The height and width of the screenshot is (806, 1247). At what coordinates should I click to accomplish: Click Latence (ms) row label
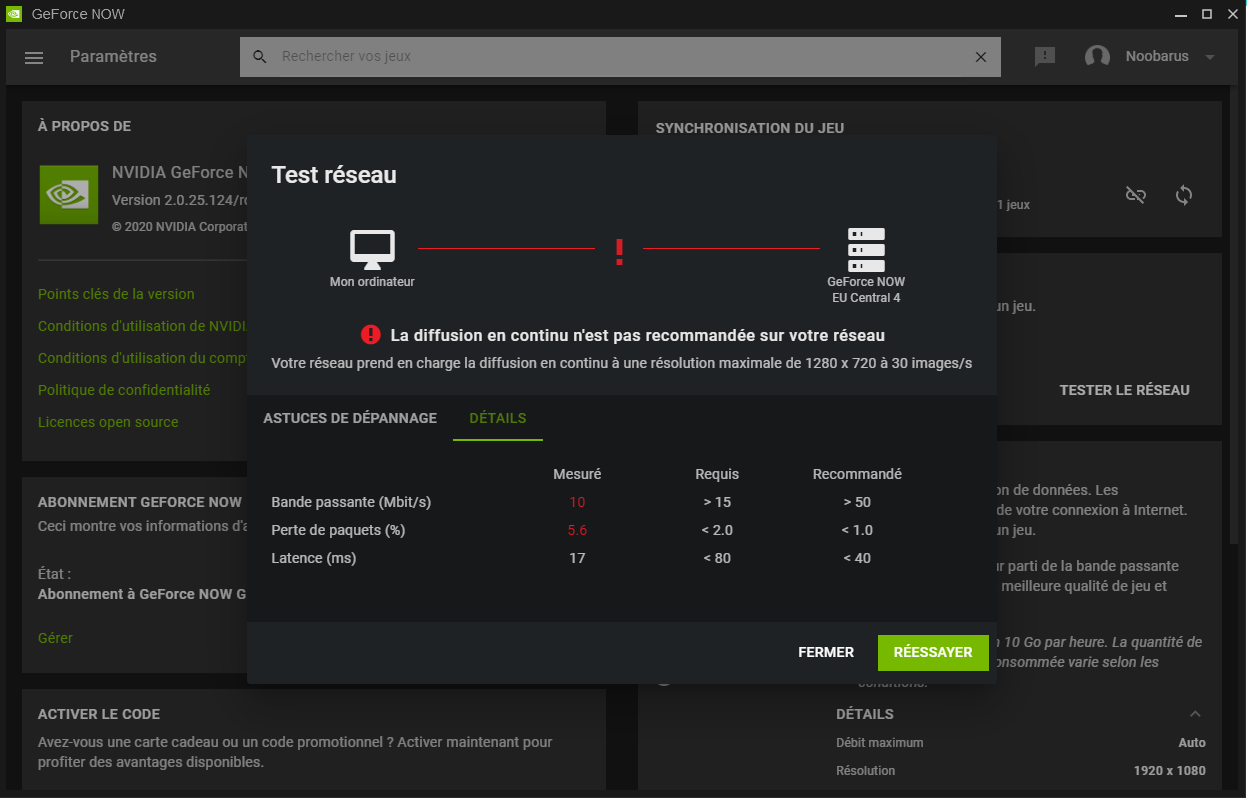[314, 558]
